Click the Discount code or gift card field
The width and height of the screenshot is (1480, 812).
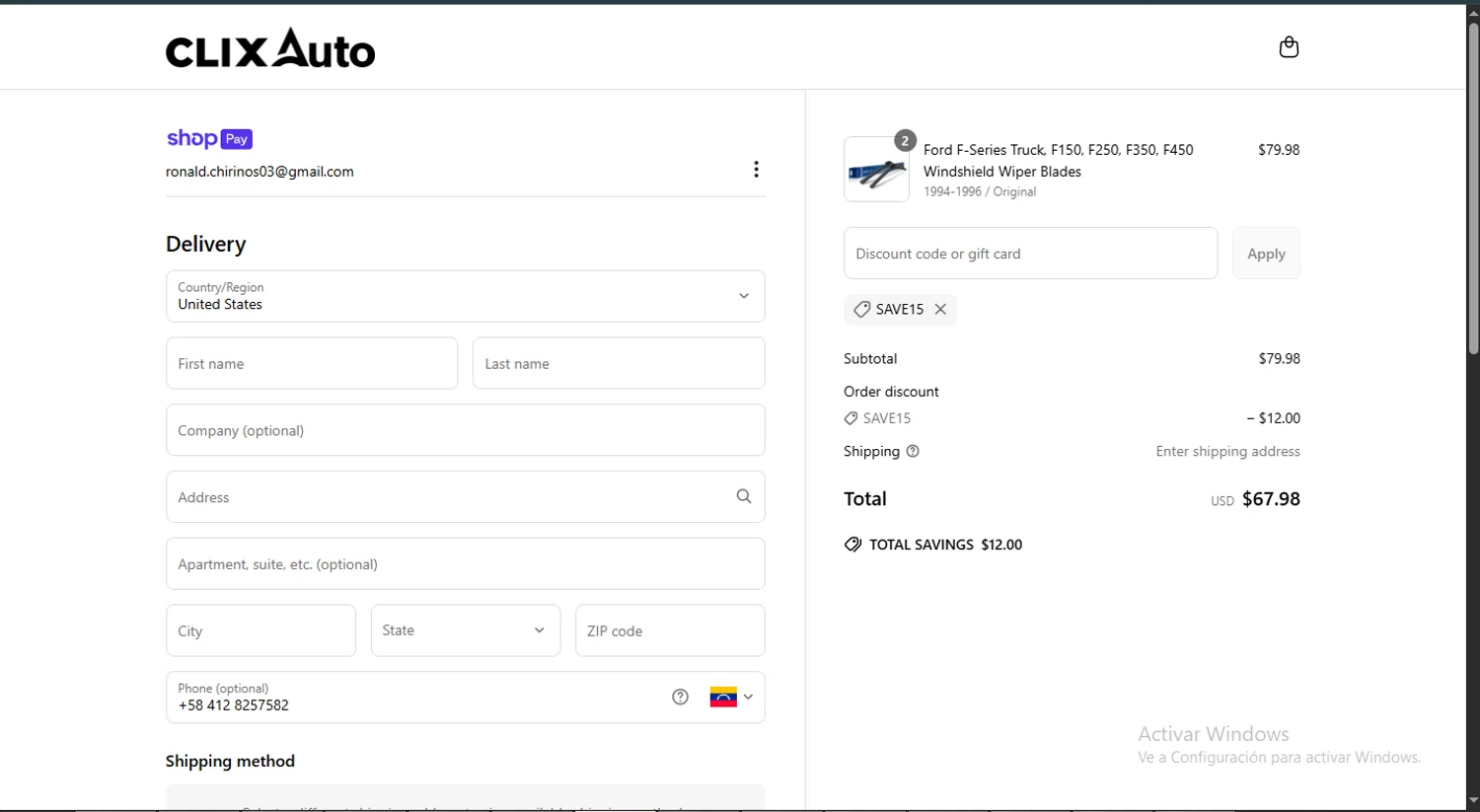point(1030,254)
